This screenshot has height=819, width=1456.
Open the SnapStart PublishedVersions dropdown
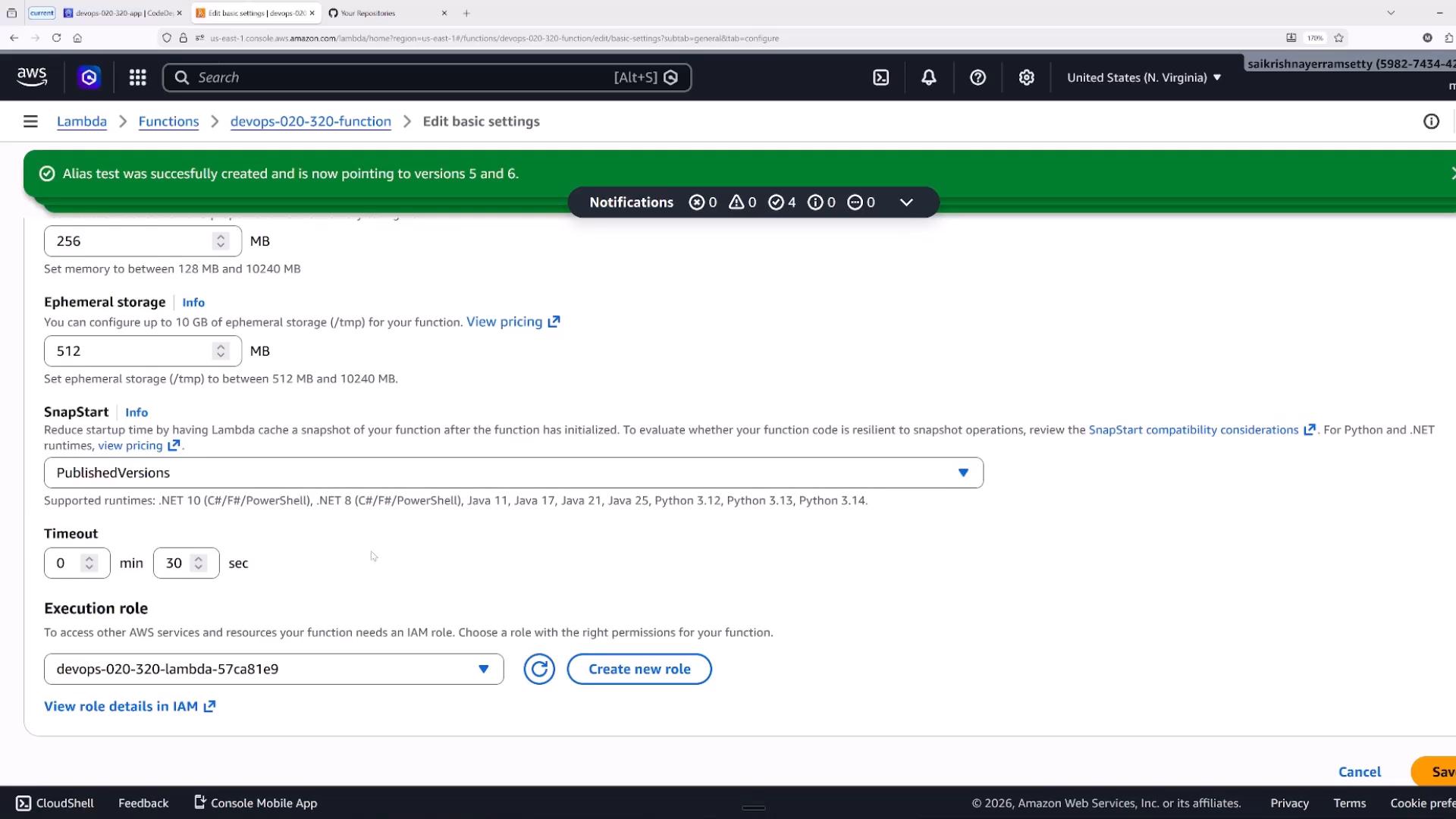(513, 472)
